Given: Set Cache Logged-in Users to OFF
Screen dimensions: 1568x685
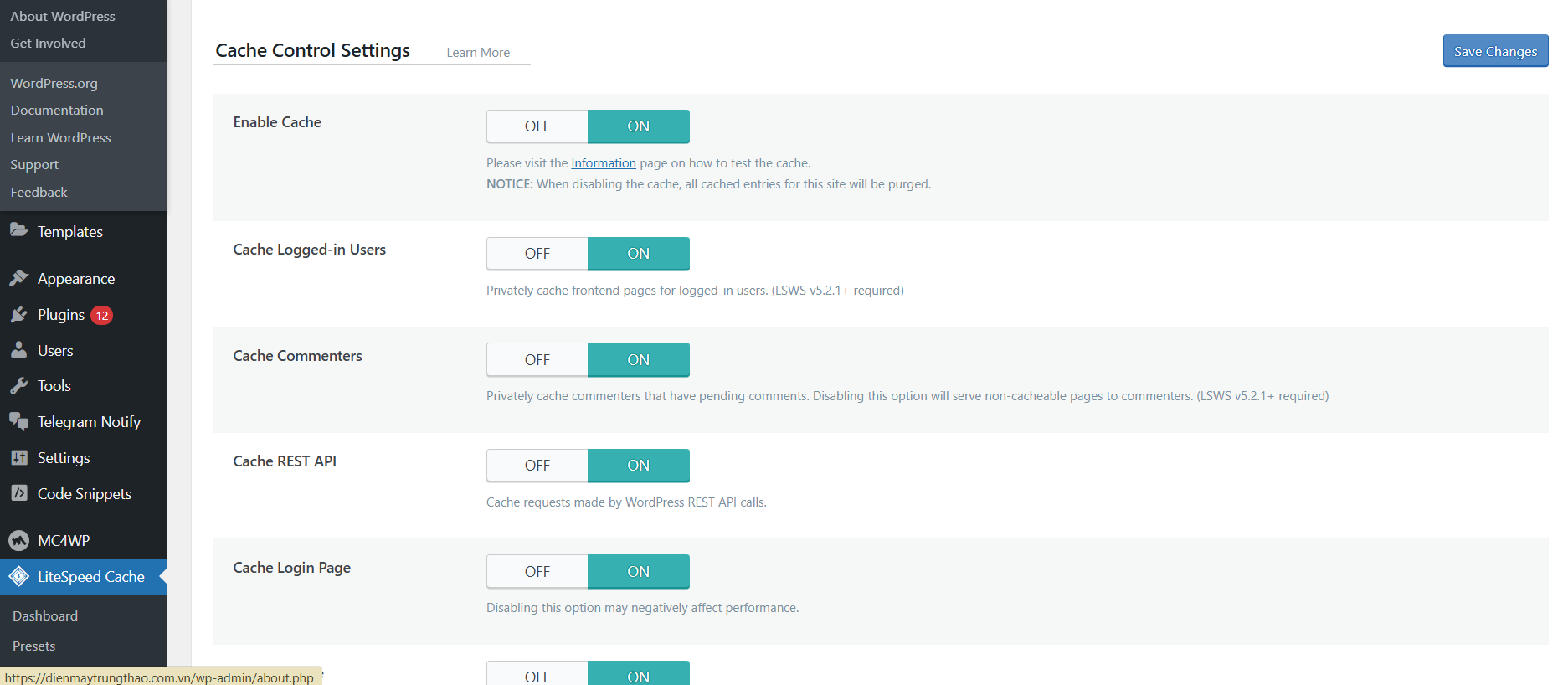Looking at the screenshot, I should [537, 254].
